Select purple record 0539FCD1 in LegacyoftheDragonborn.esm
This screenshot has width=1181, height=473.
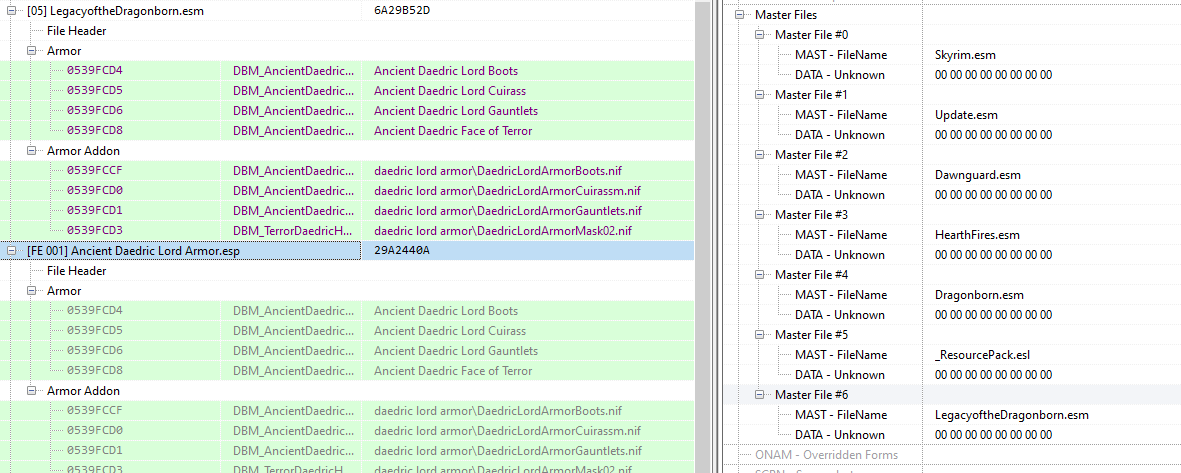coord(95,211)
